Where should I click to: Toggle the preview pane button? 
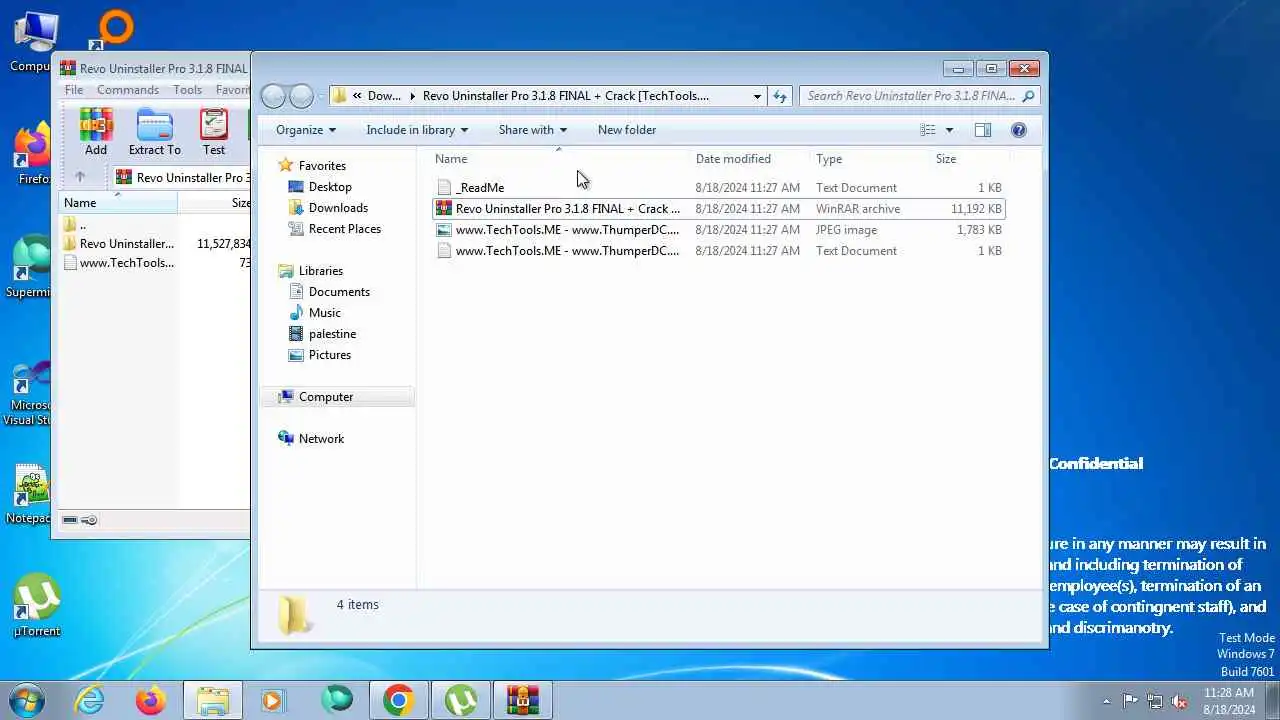pos(983,130)
